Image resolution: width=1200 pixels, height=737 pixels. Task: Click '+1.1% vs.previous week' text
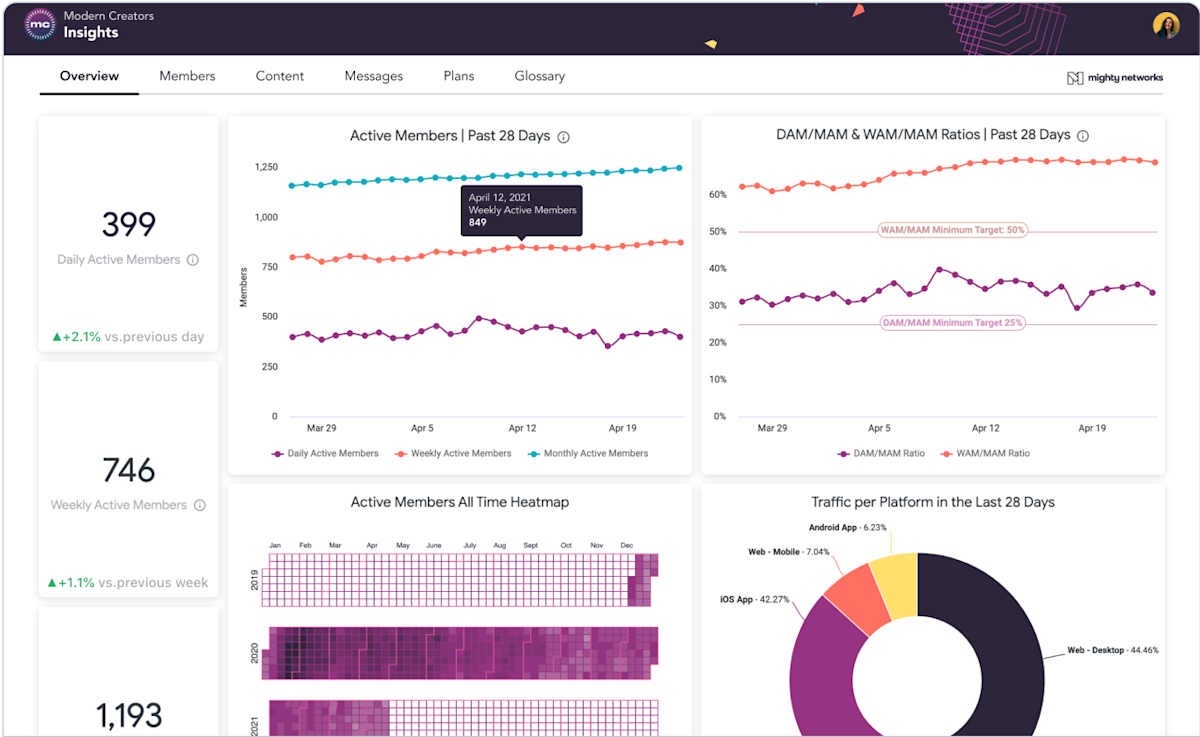(127, 583)
